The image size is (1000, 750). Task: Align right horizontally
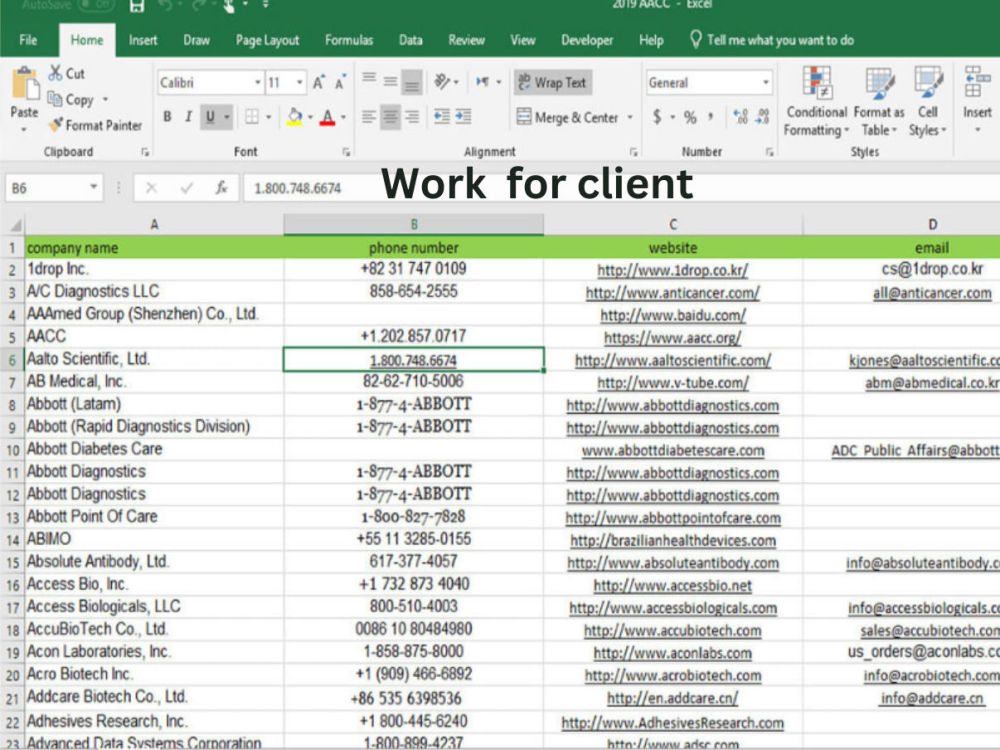412,117
